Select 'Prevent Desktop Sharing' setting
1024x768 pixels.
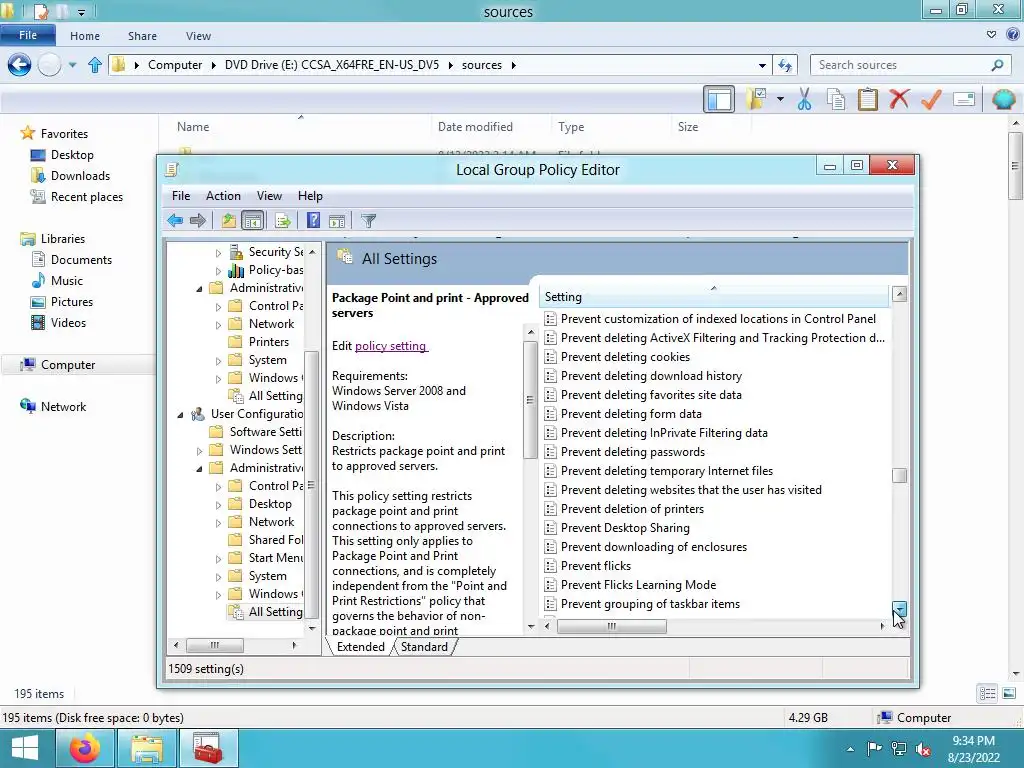[x=625, y=528]
